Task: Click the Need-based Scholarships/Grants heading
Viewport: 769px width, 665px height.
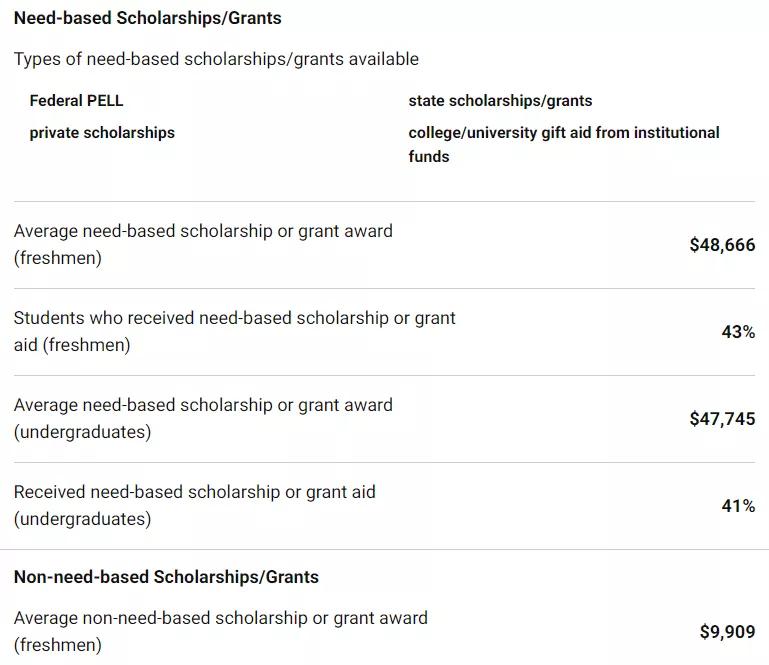Action: pos(148,18)
